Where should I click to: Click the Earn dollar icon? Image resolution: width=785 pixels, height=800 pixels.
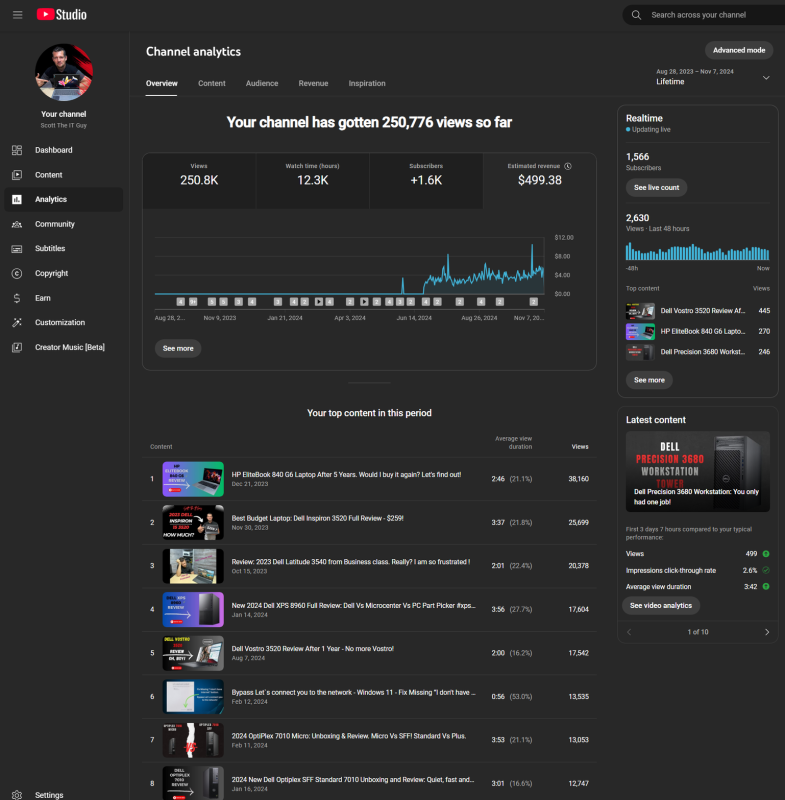pos(17,298)
